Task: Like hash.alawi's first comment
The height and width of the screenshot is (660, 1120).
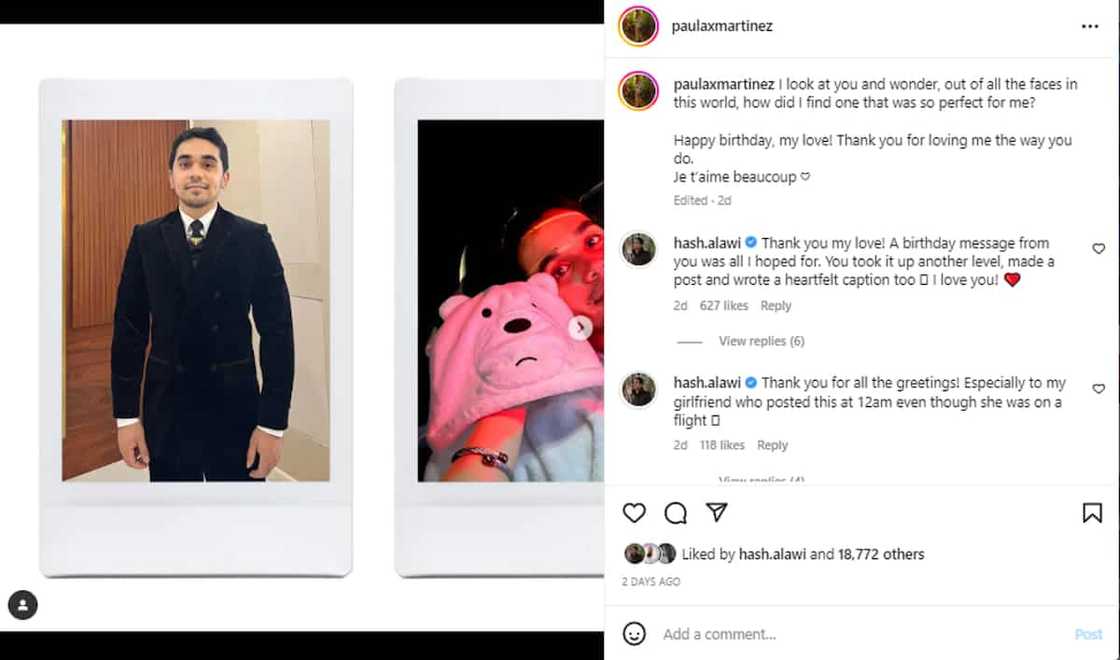Action: (x=1098, y=249)
